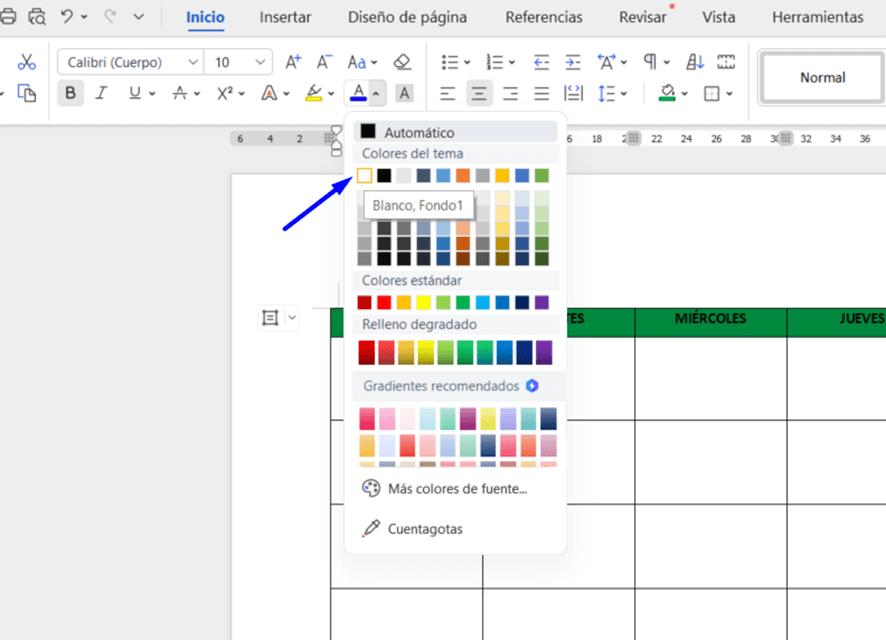Screen dimensions: 886x640
Task: Select Automático font color option
Action: [x=419, y=132]
